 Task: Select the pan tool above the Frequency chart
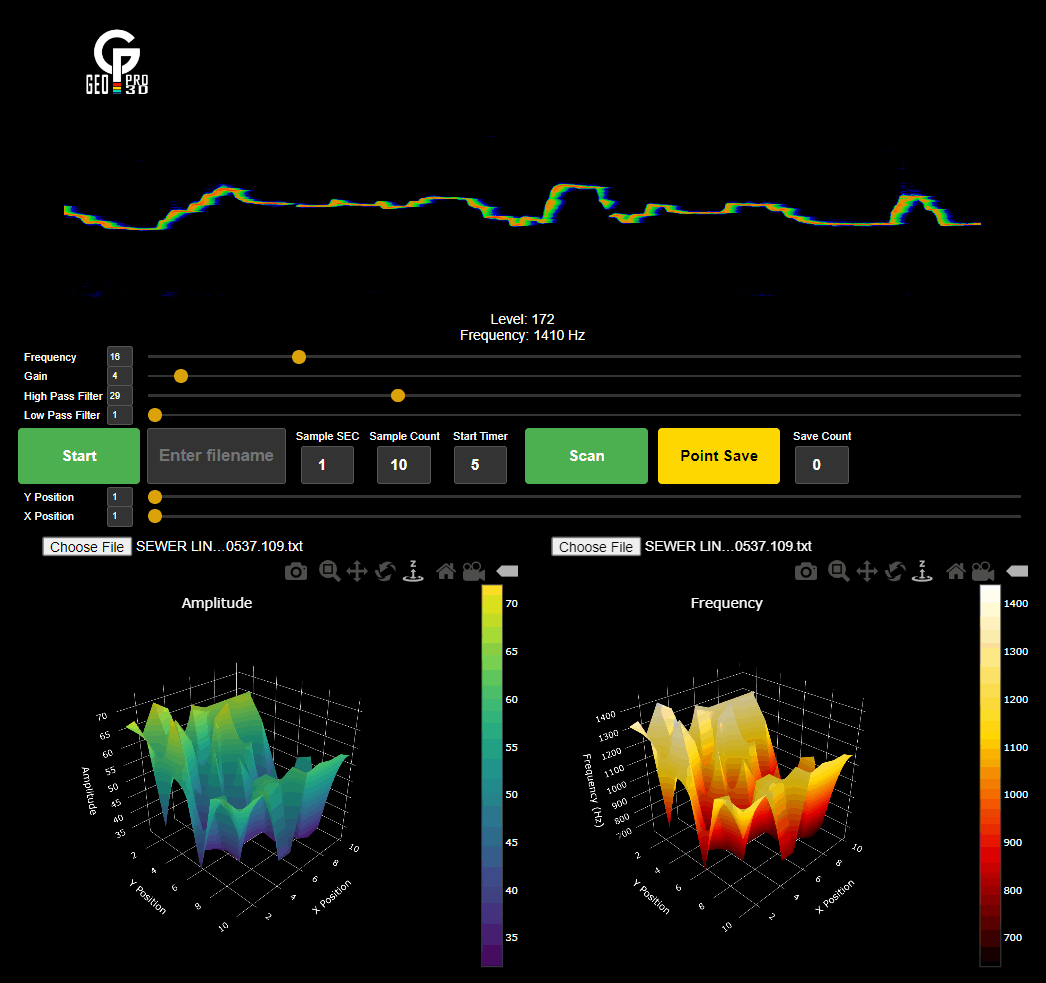867,572
